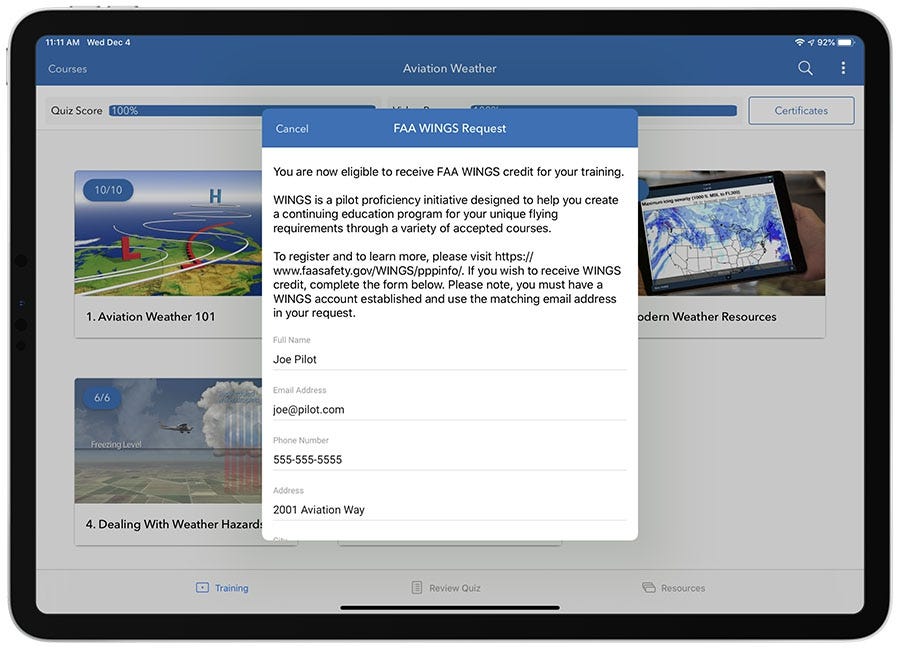The width and height of the screenshot is (900, 649).
Task: Tap the Training tab icon
Action: (202, 588)
